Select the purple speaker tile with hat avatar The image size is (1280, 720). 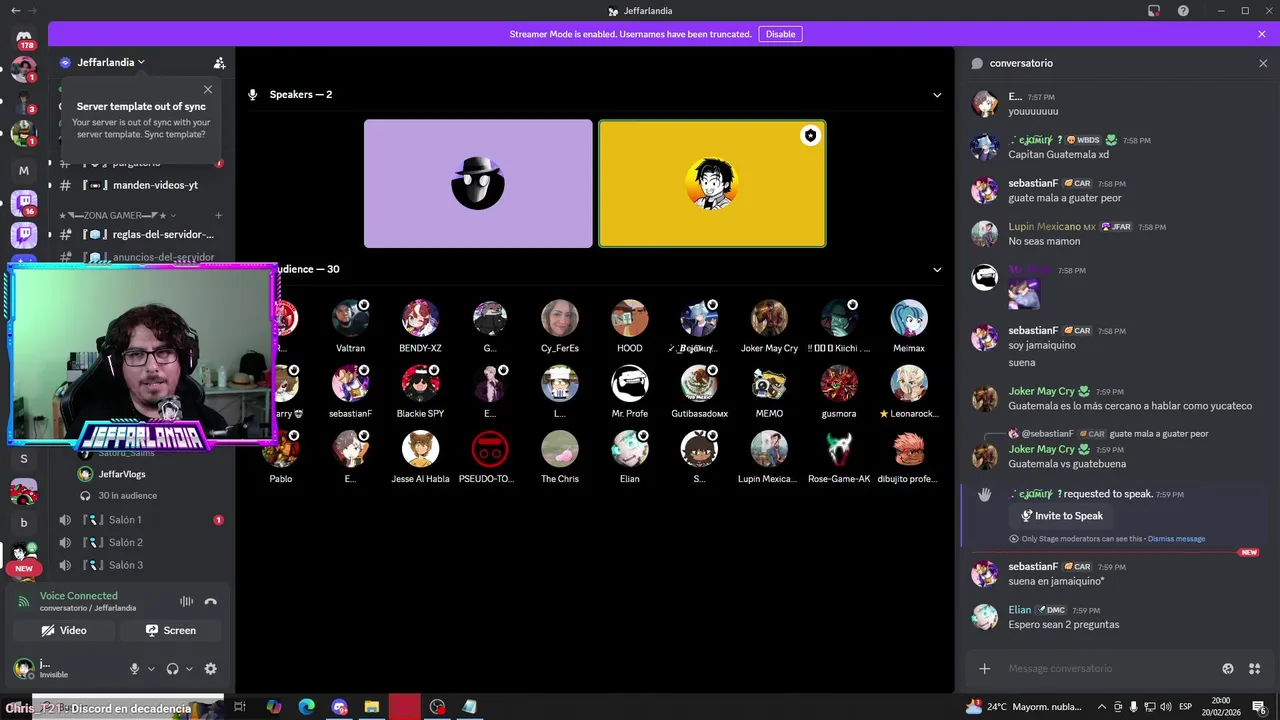coord(478,184)
